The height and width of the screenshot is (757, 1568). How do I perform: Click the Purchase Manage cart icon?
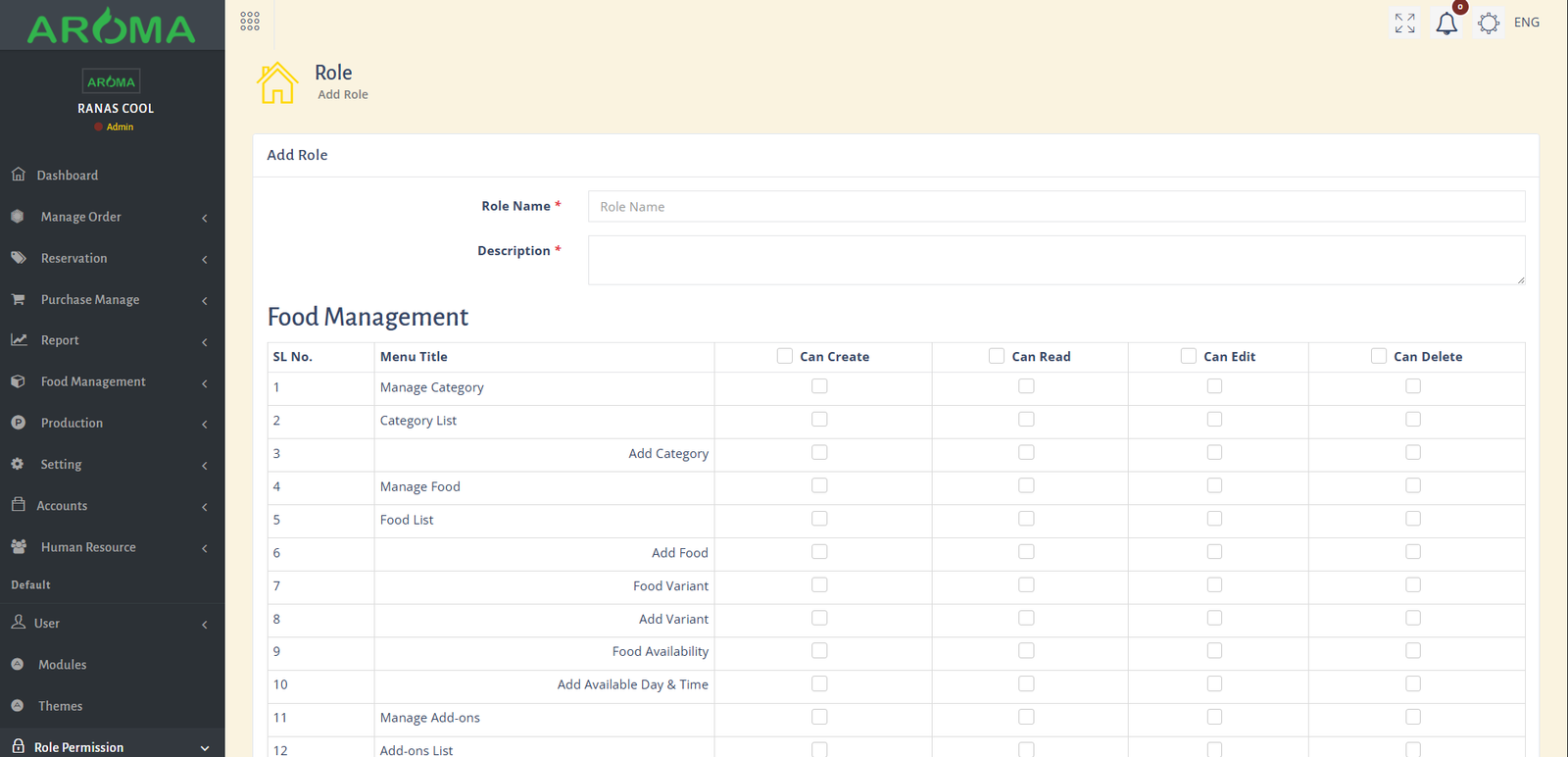(19, 299)
